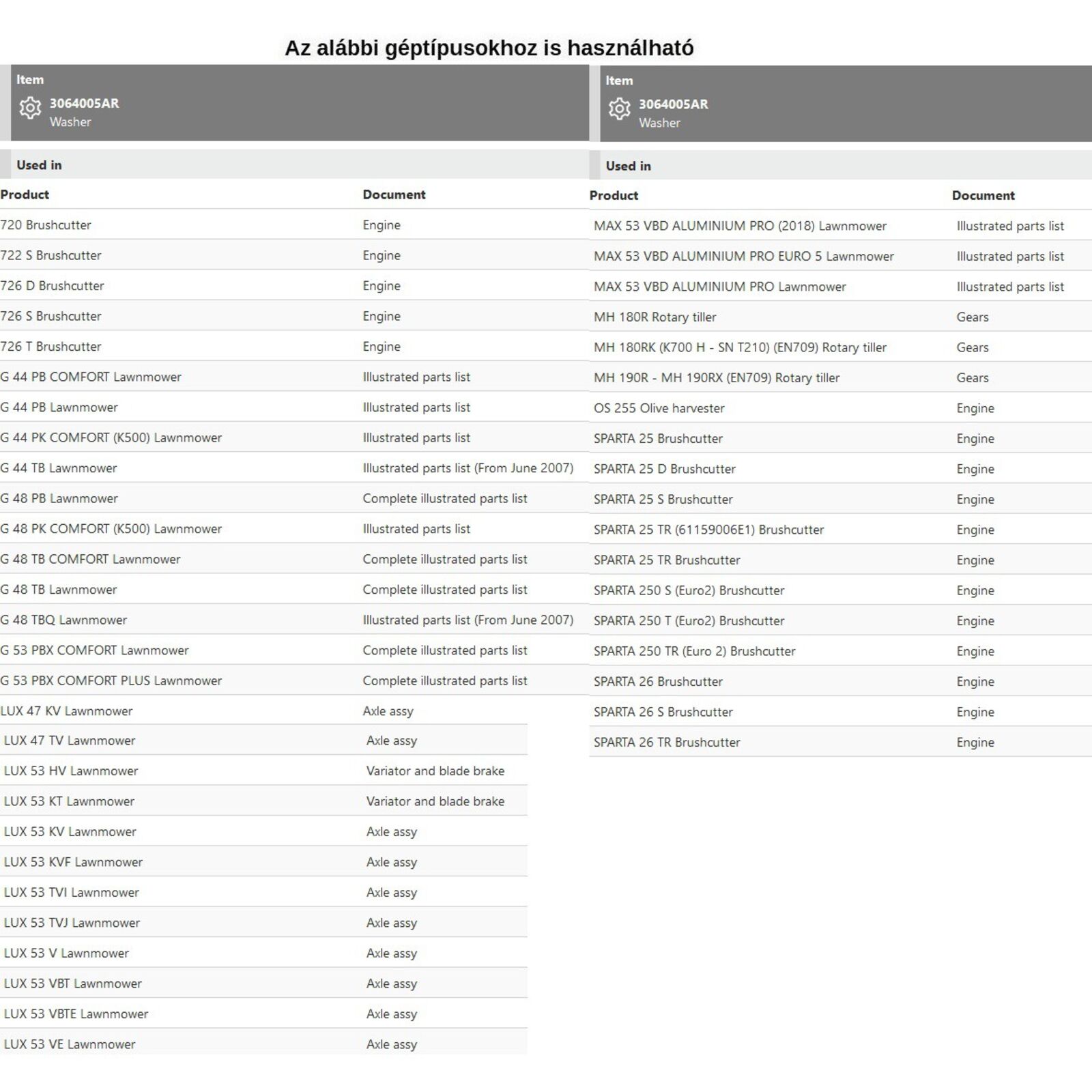This screenshot has width=1092, height=1092.
Task: Click LUX 53 VE Lawnmower row
Action: (70, 1044)
